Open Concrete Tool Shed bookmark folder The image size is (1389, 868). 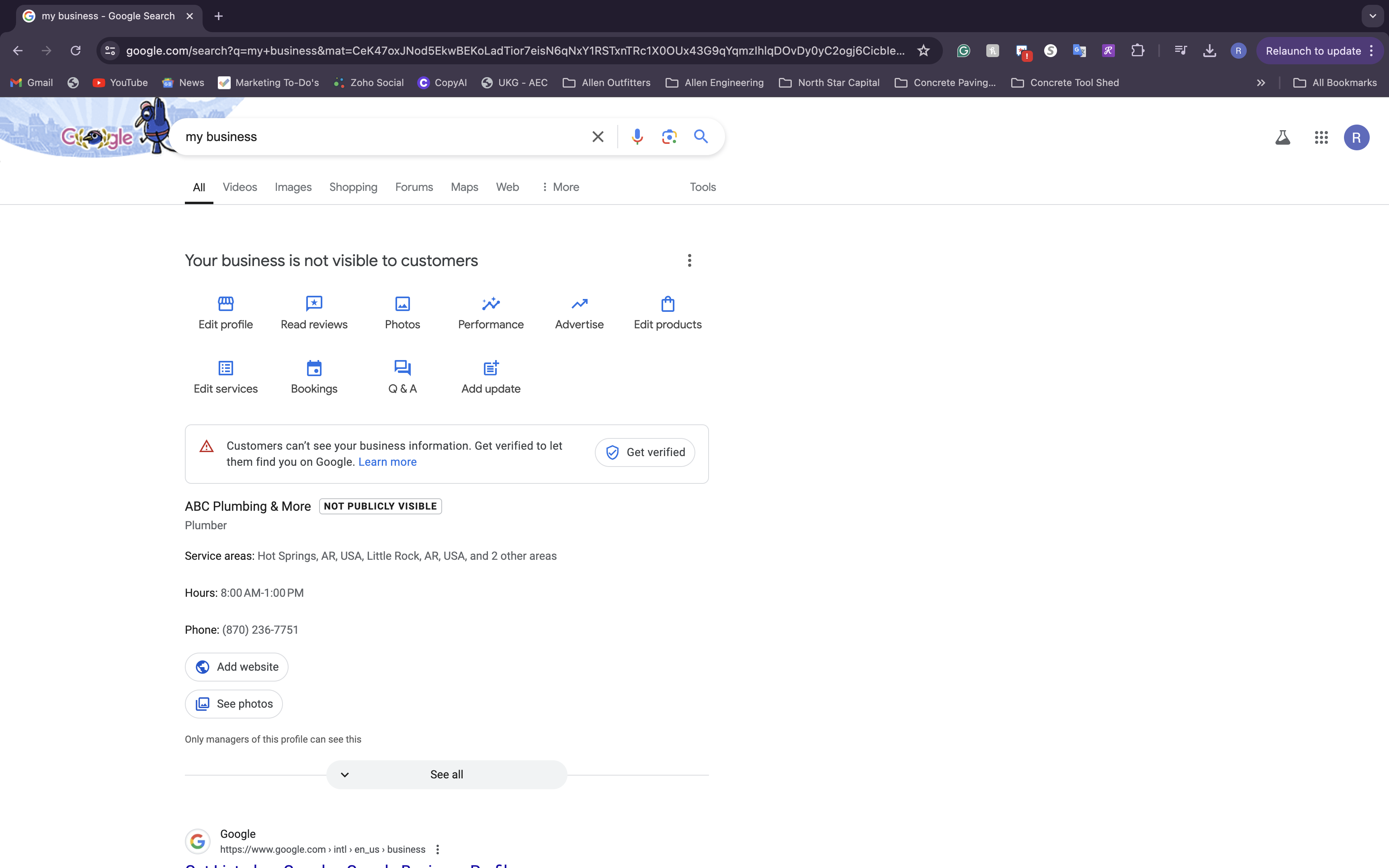[x=1065, y=83]
